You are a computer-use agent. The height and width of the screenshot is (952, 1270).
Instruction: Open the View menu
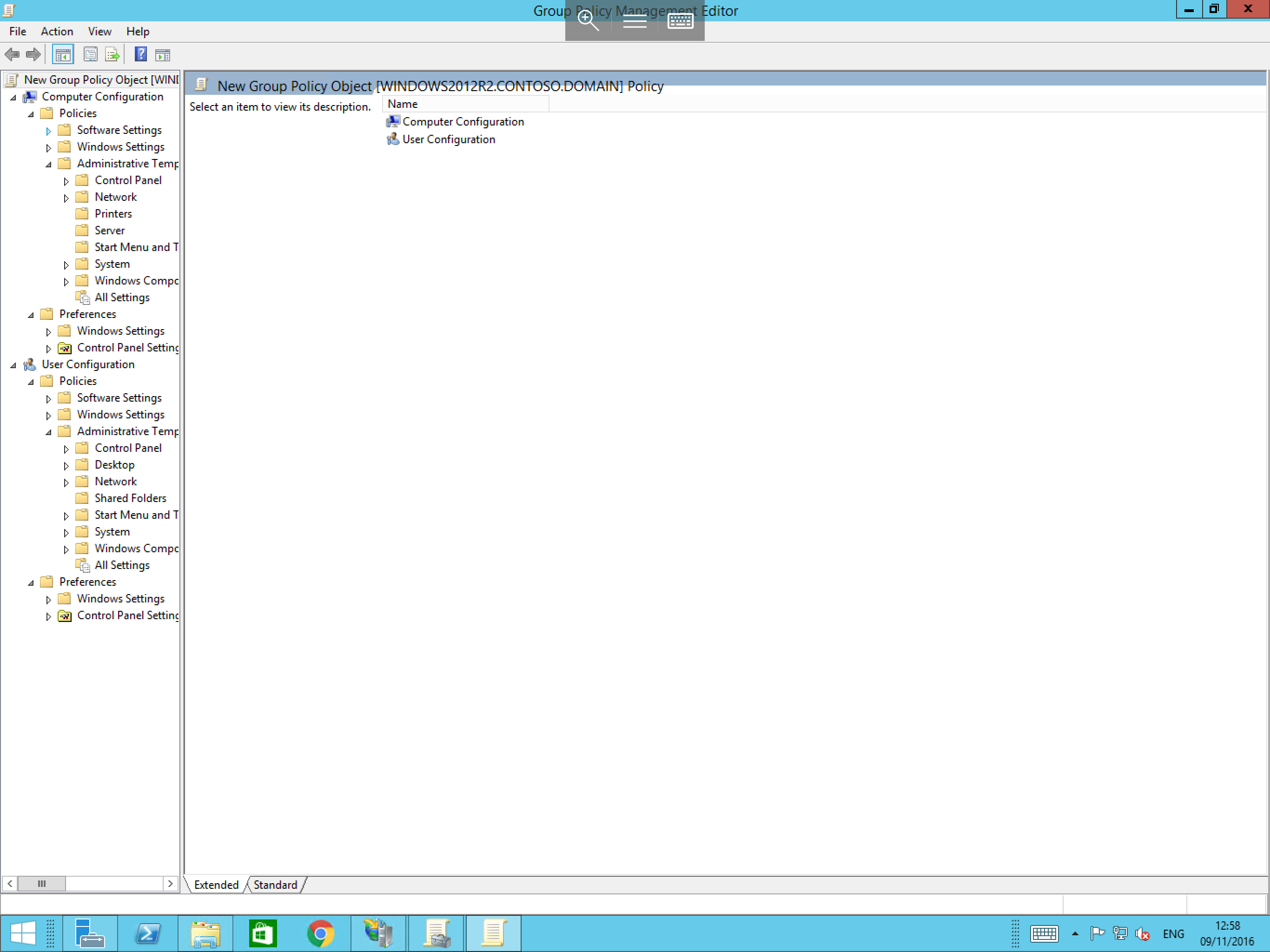(x=99, y=32)
